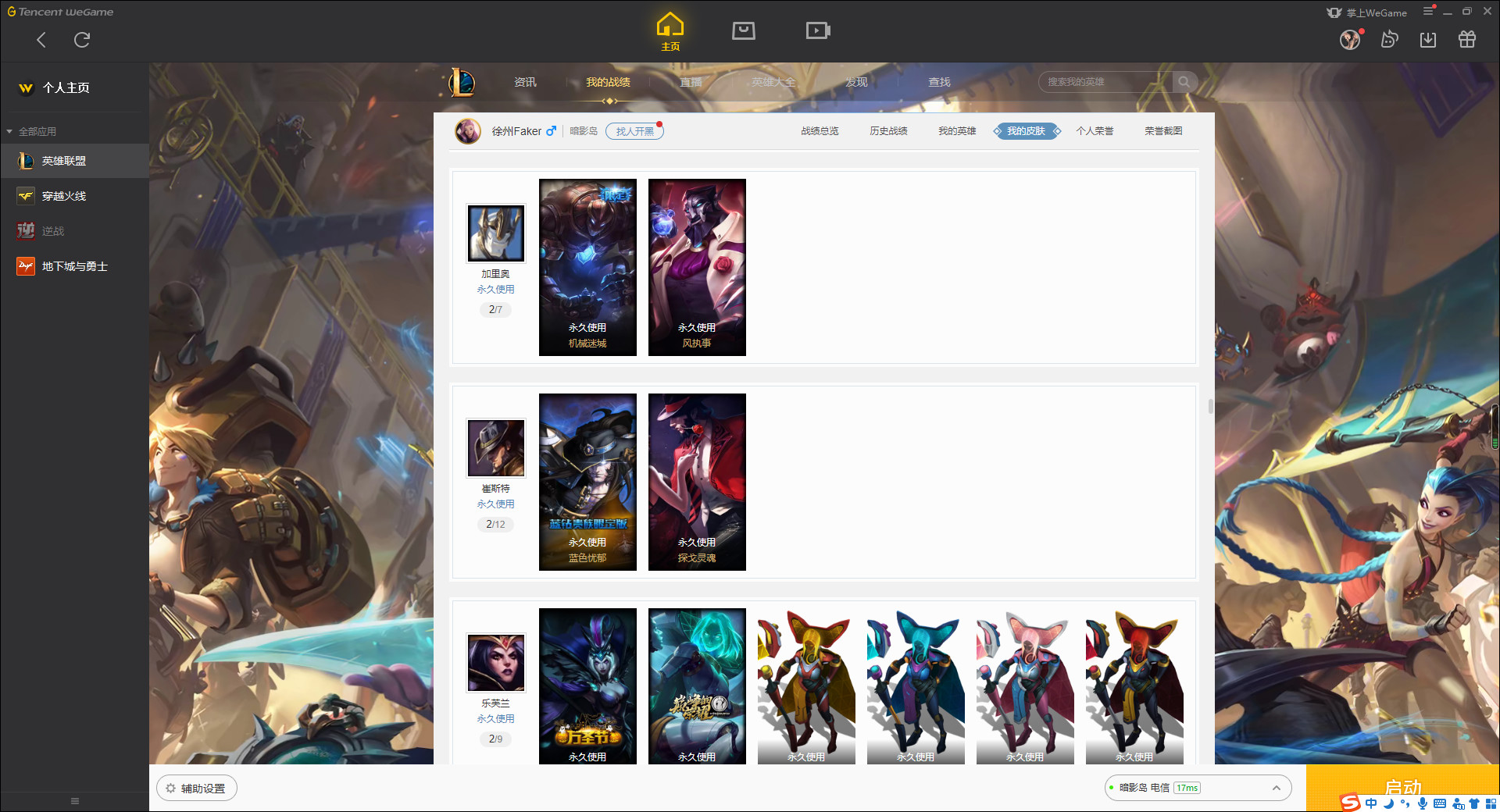Image resolution: width=1500 pixels, height=812 pixels.
Task: Click the sidebar bottom menu handle
Action: click(x=75, y=801)
